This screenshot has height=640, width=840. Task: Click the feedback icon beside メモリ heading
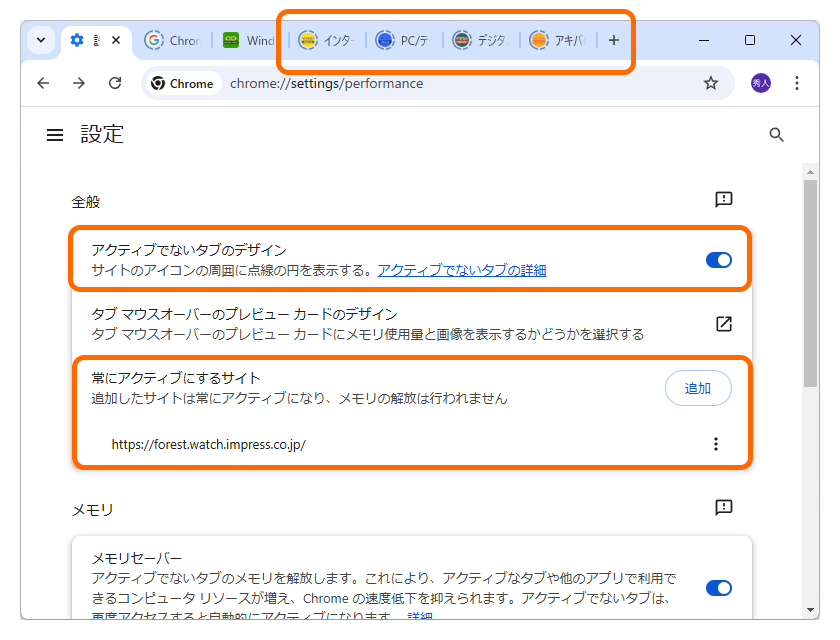[x=723, y=508]
